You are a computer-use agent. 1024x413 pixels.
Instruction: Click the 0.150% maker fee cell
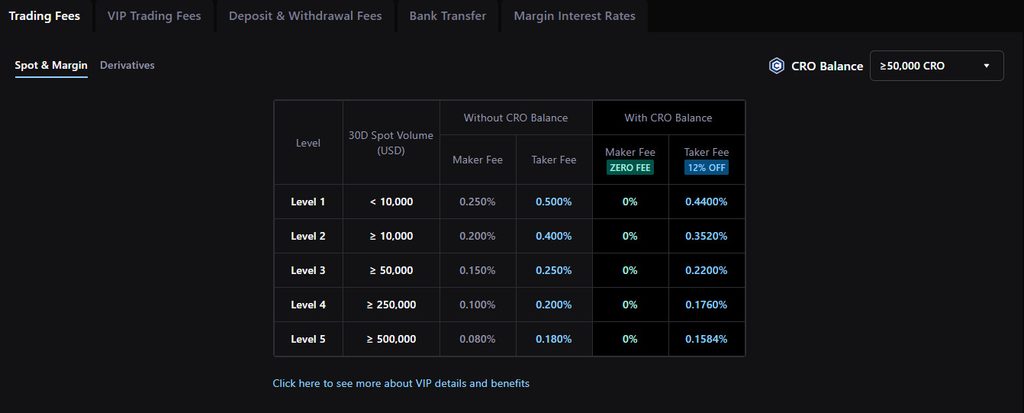[477, 271]
